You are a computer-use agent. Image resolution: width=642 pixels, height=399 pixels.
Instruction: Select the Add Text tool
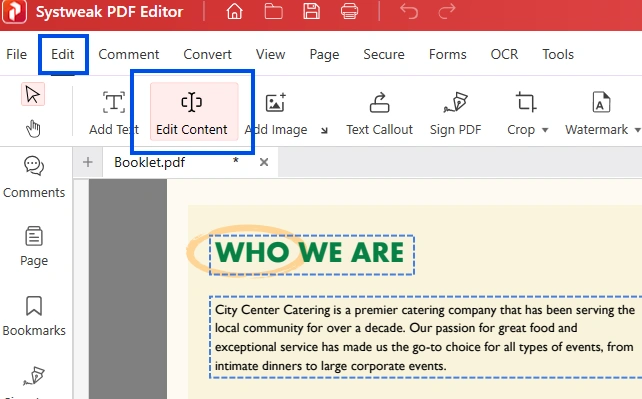pyautogui.click(x=114, y=113)
